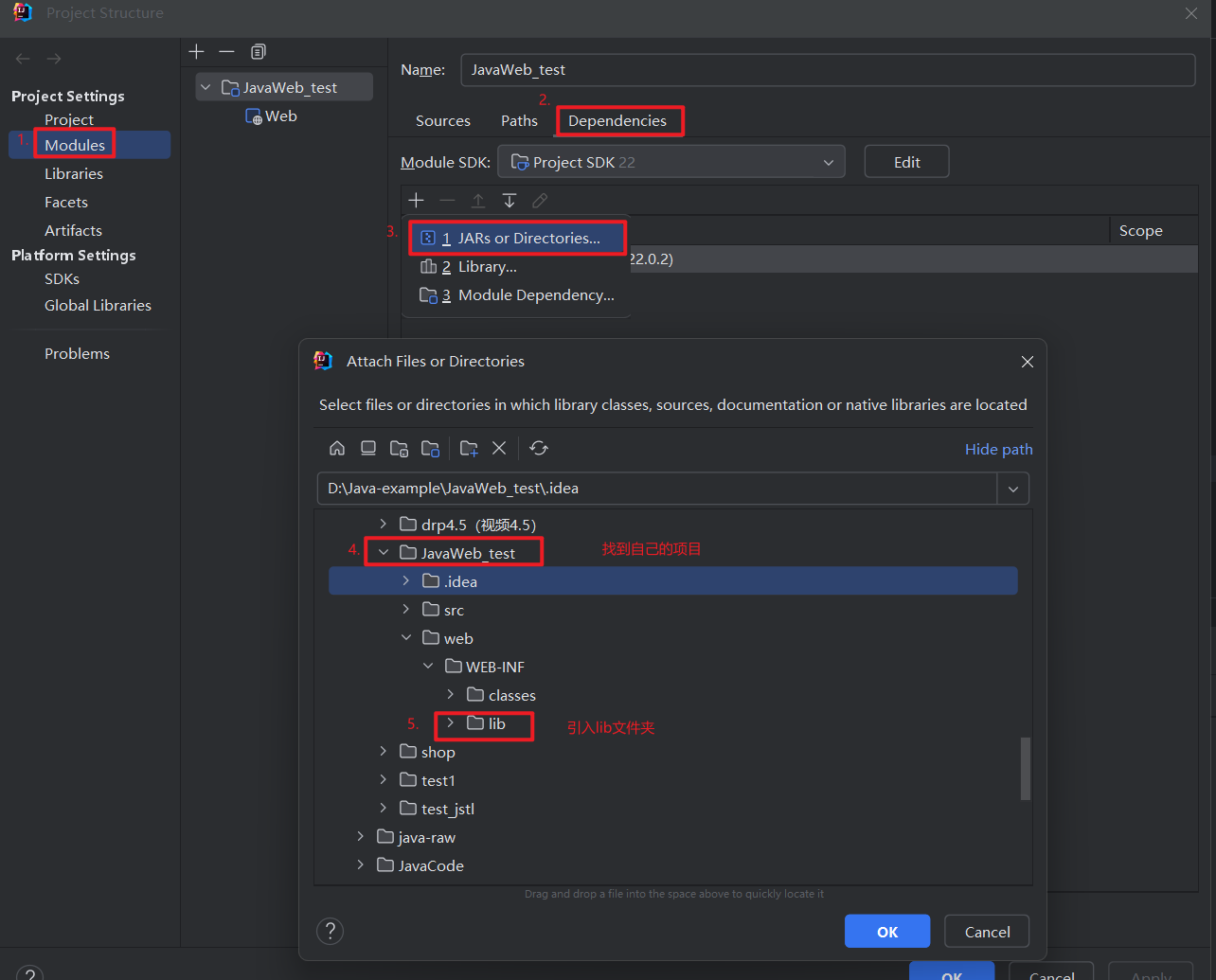Click the copy module icon above the module tree

click(x=258, y=51)
